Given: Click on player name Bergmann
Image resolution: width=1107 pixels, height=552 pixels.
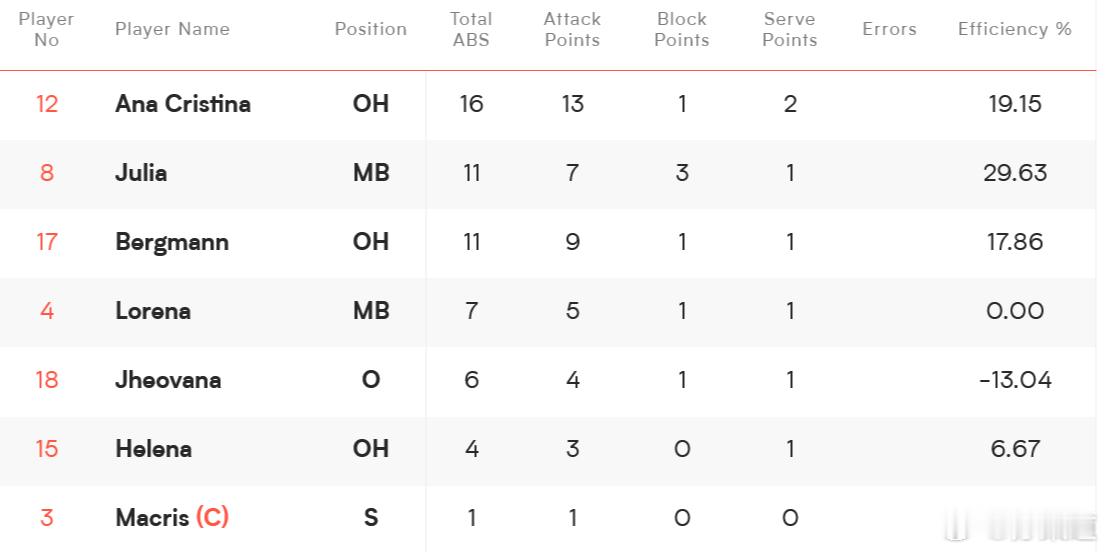Looking at the screenshot, I should point(172,242).
